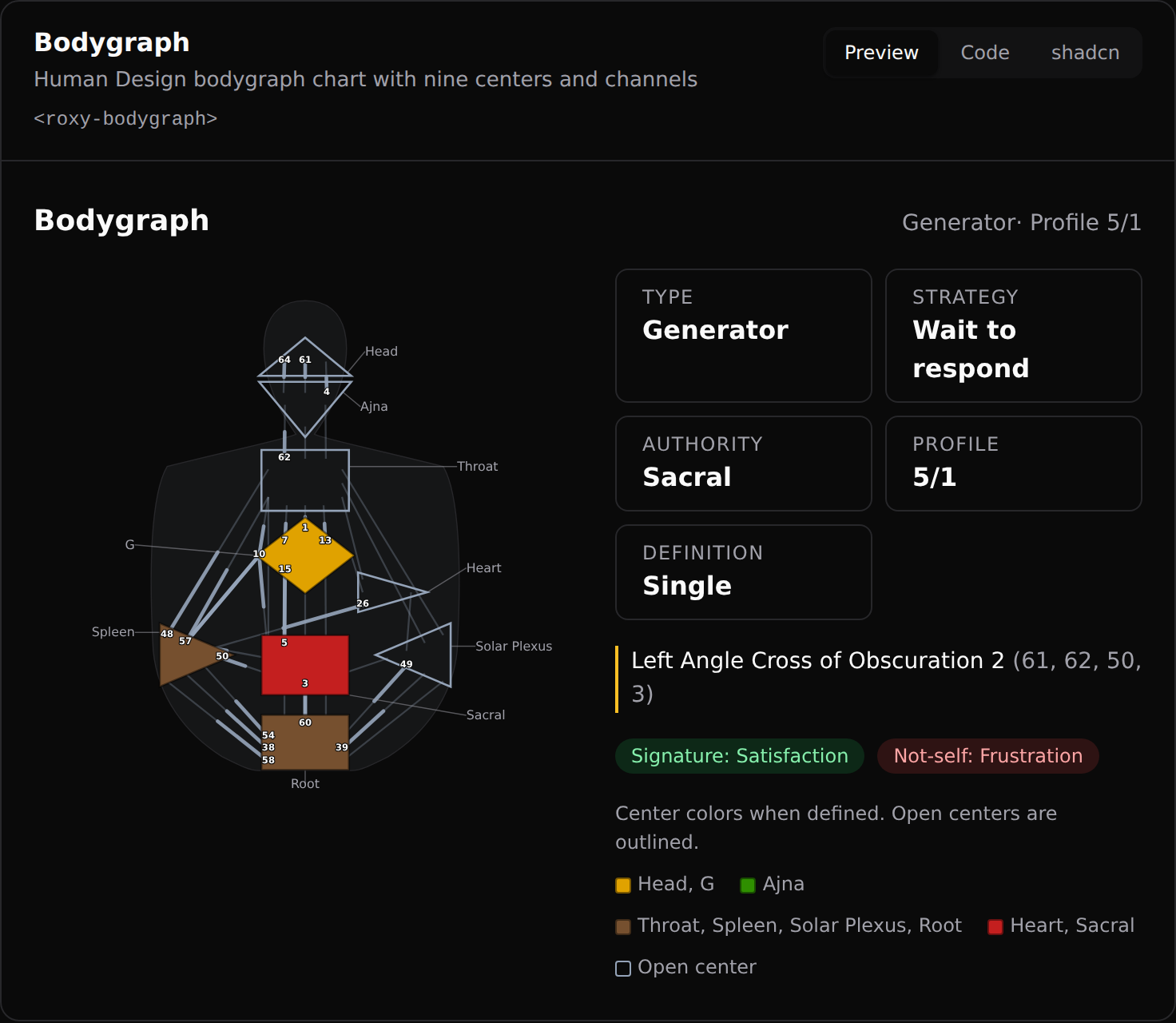Click gate 7 on the G center

click(x=285, y=541)
